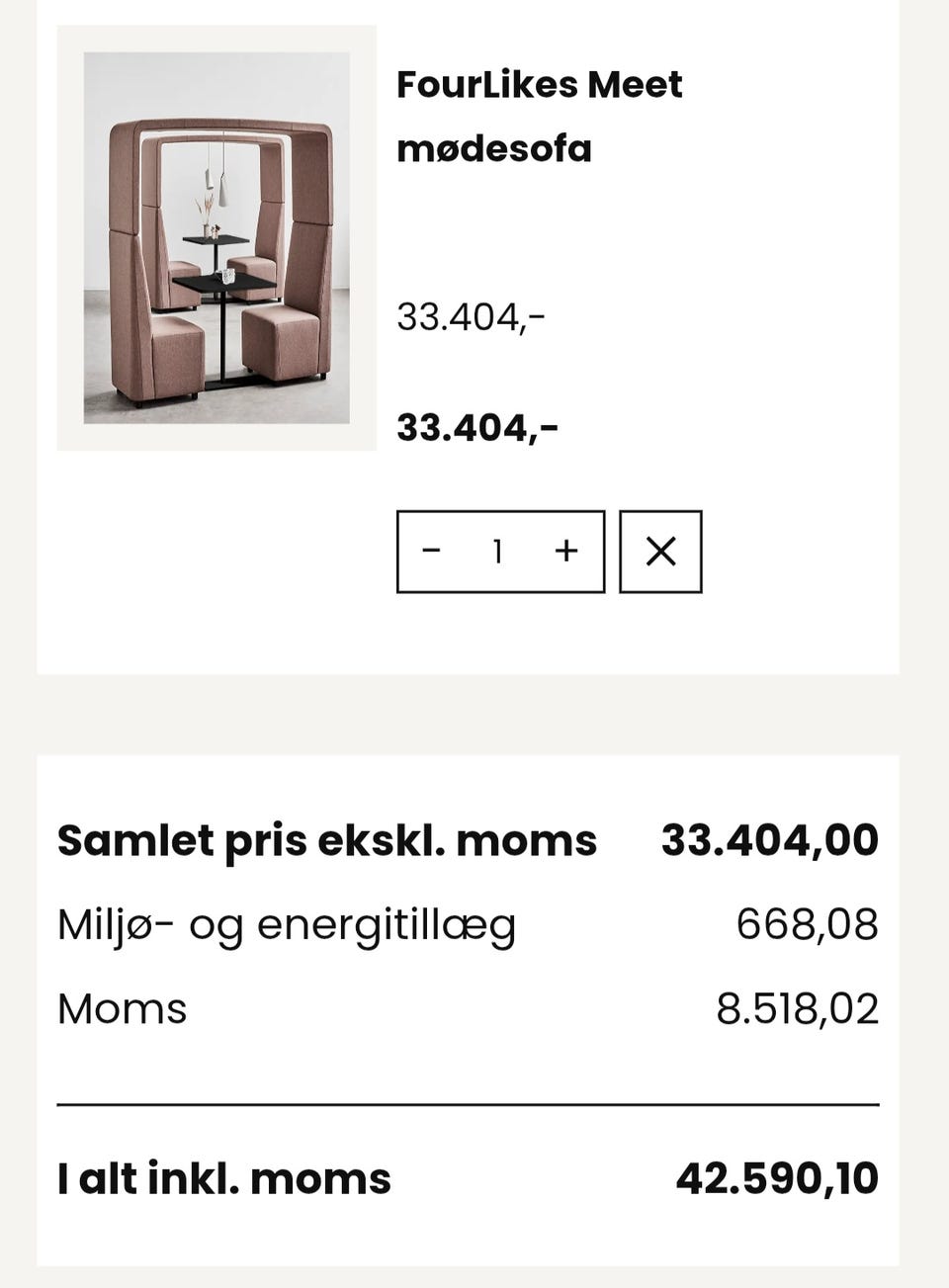The image size is (949, 1288).
Task: Select the Moms label
Action: pos(123,1009)
